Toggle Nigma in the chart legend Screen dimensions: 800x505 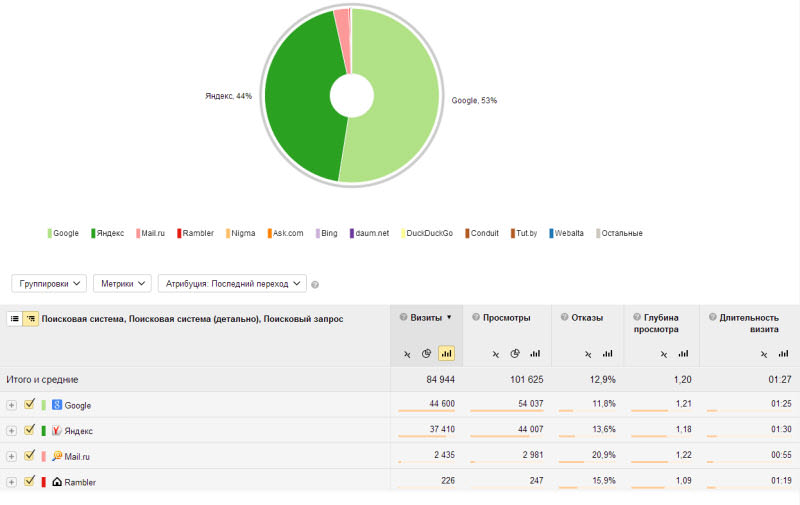coord(240,233)
